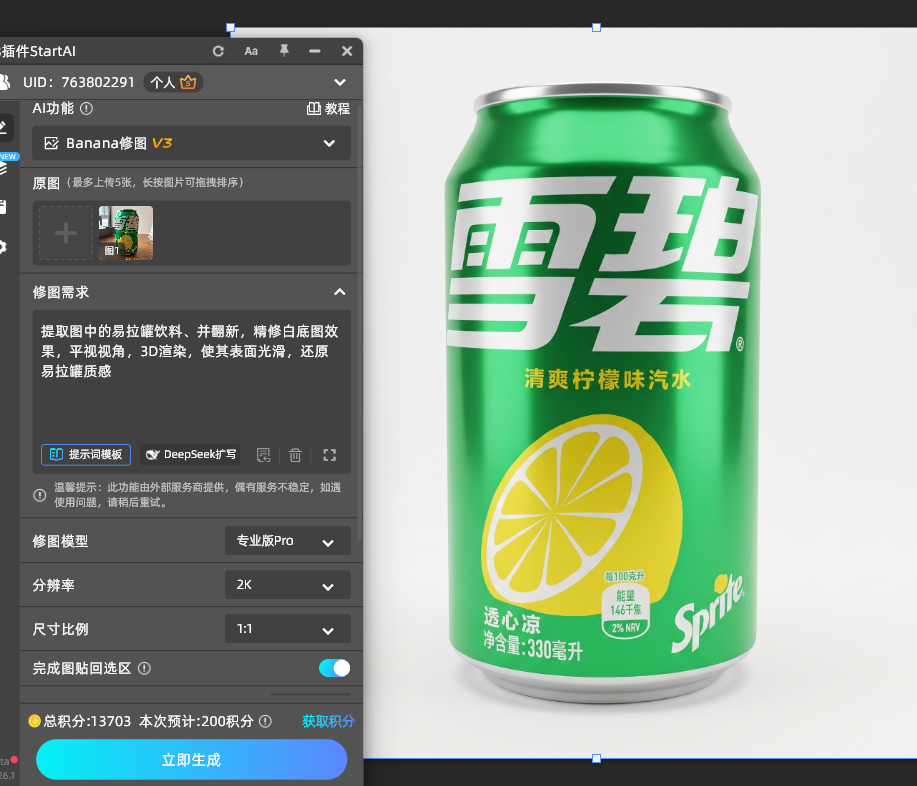Click the top-left canvas transform handle

click(x=230, y=27)
